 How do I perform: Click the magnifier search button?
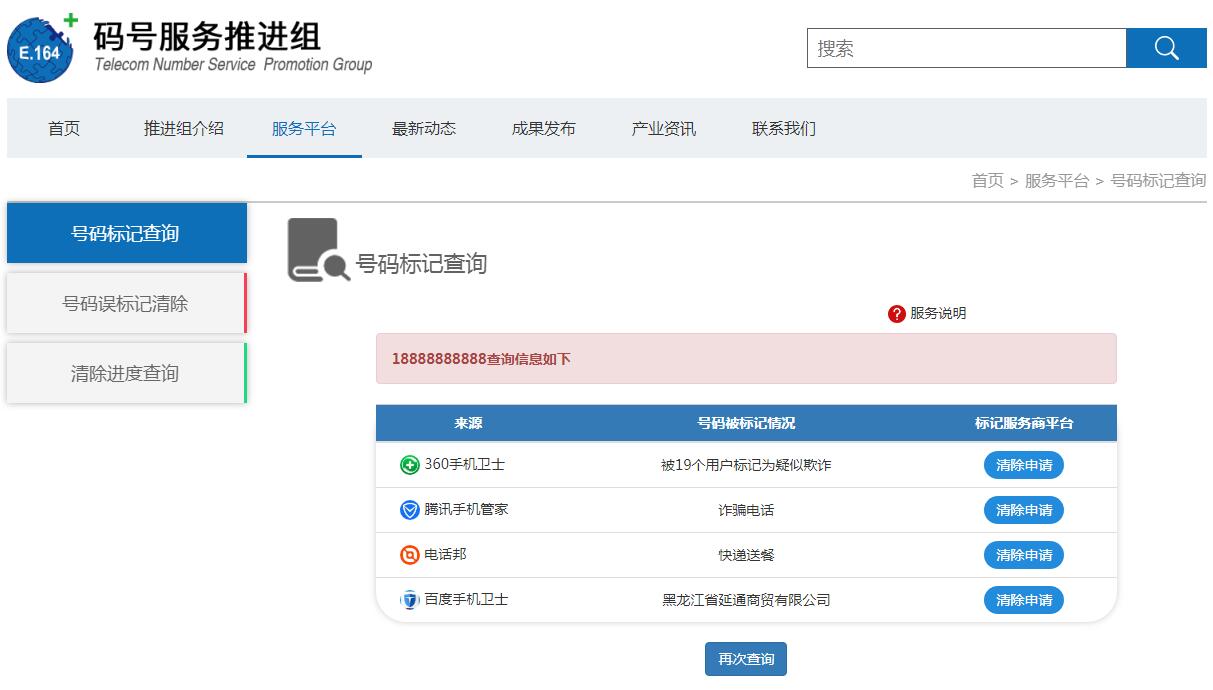tap(1165, 48)
